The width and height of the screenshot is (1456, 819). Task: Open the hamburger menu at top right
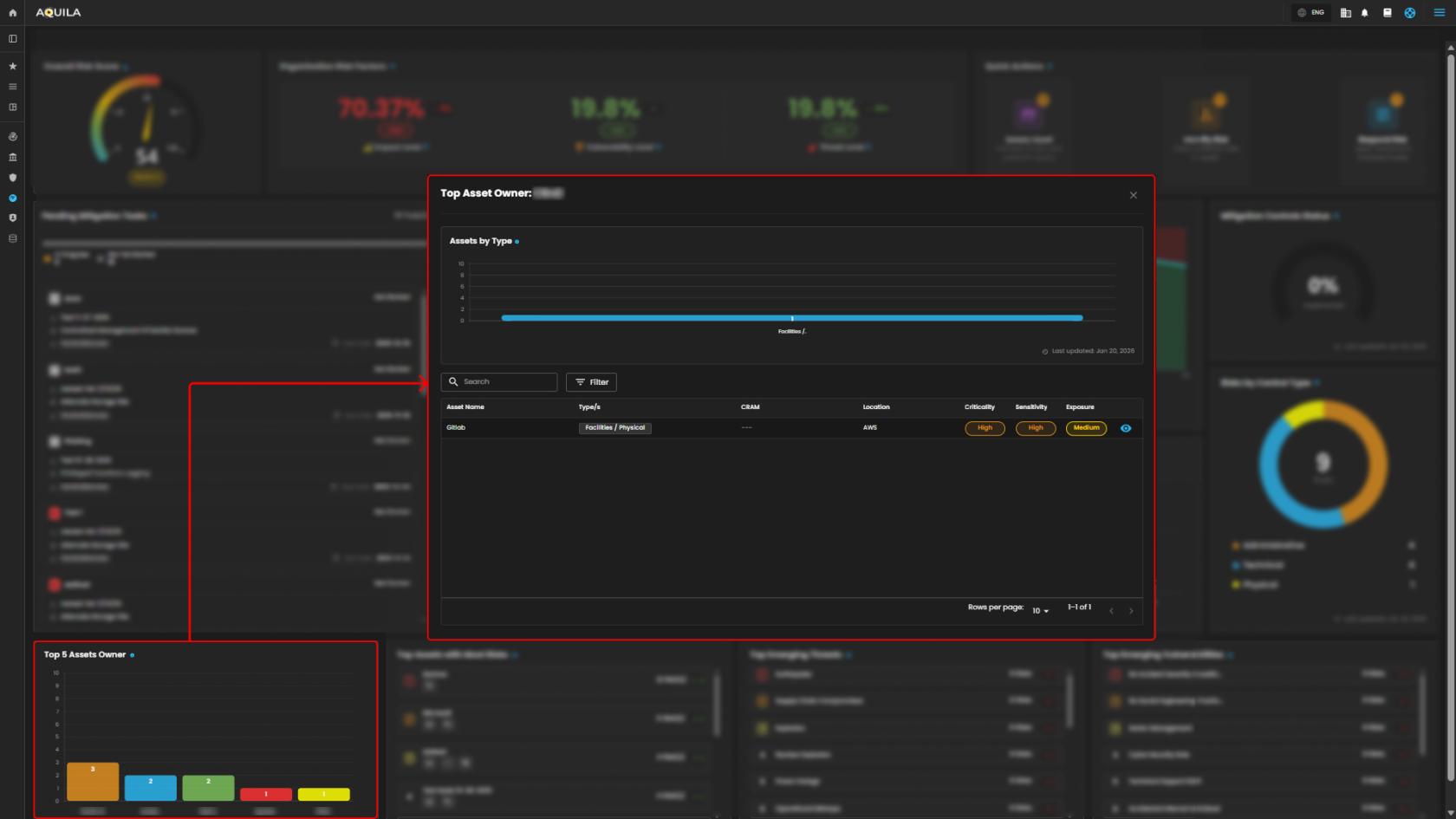click(1439, 13)
